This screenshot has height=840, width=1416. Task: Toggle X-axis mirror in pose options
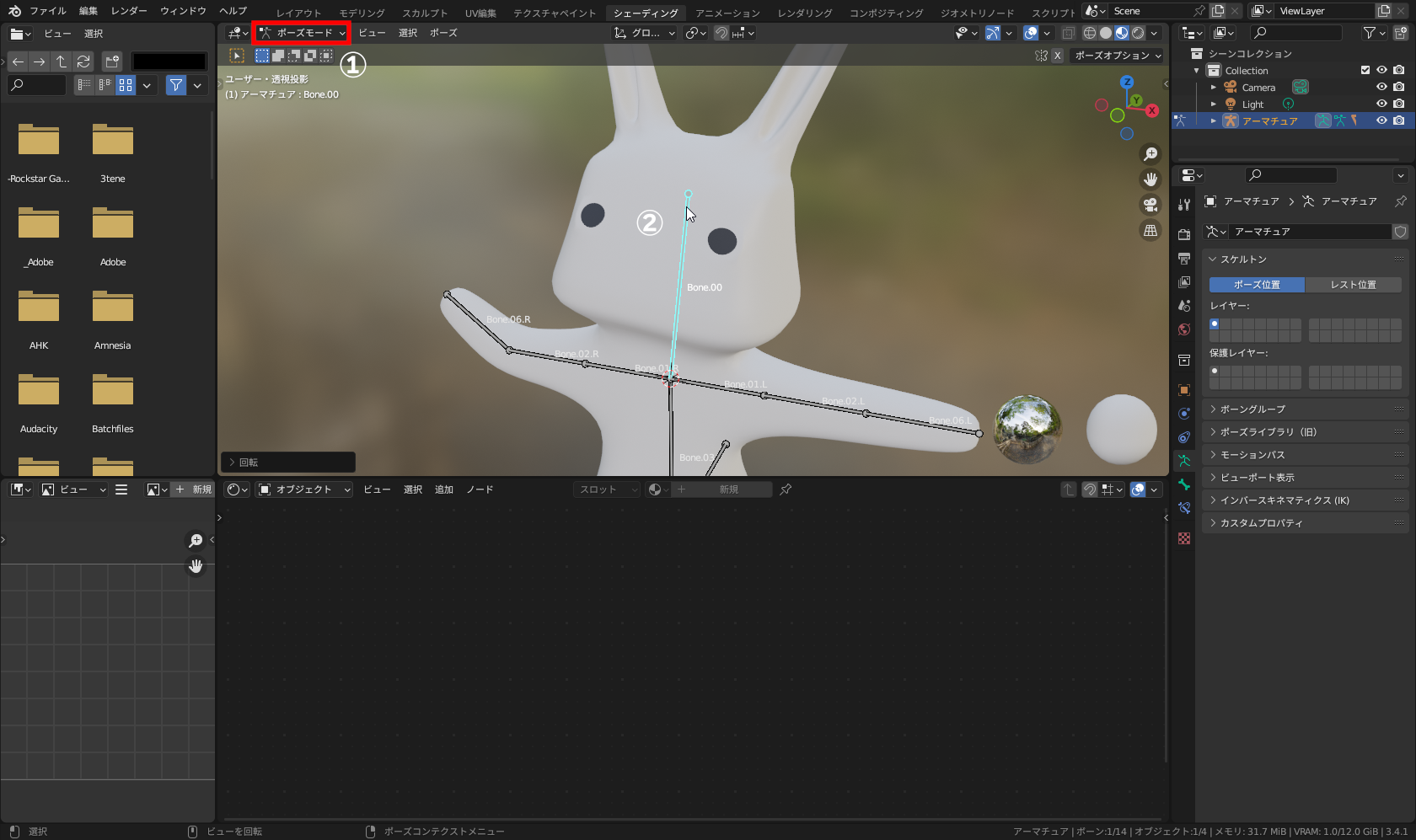tap(1057, 56)
